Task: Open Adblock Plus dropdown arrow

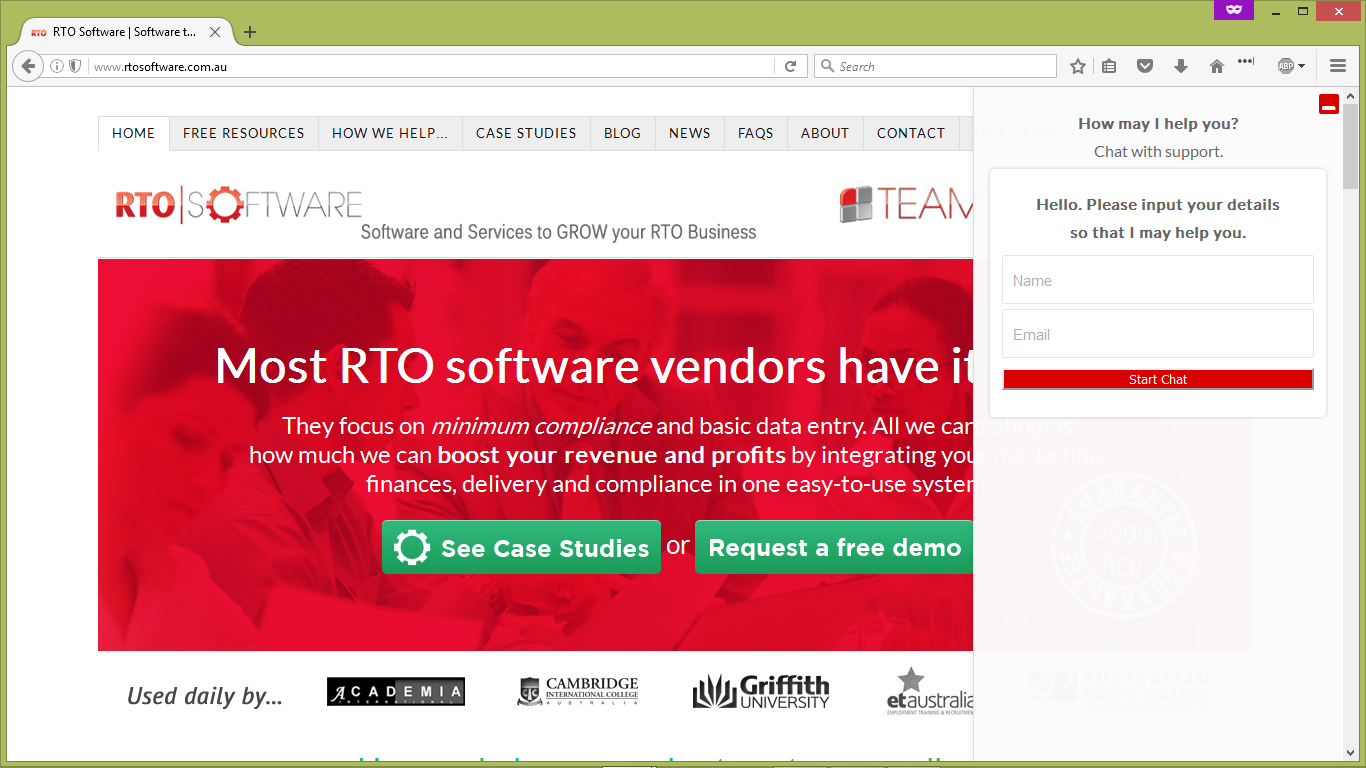Action: [x=1302, y=67]
